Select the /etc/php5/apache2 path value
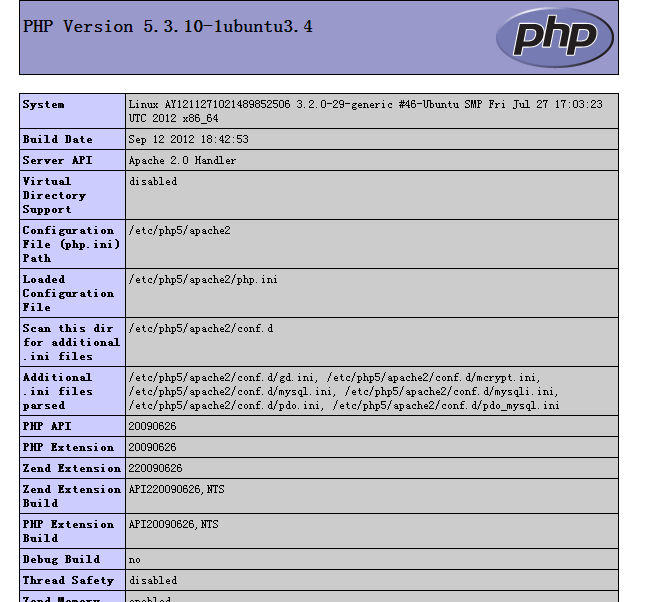This screenshot has height=602, width=657. 179,230
